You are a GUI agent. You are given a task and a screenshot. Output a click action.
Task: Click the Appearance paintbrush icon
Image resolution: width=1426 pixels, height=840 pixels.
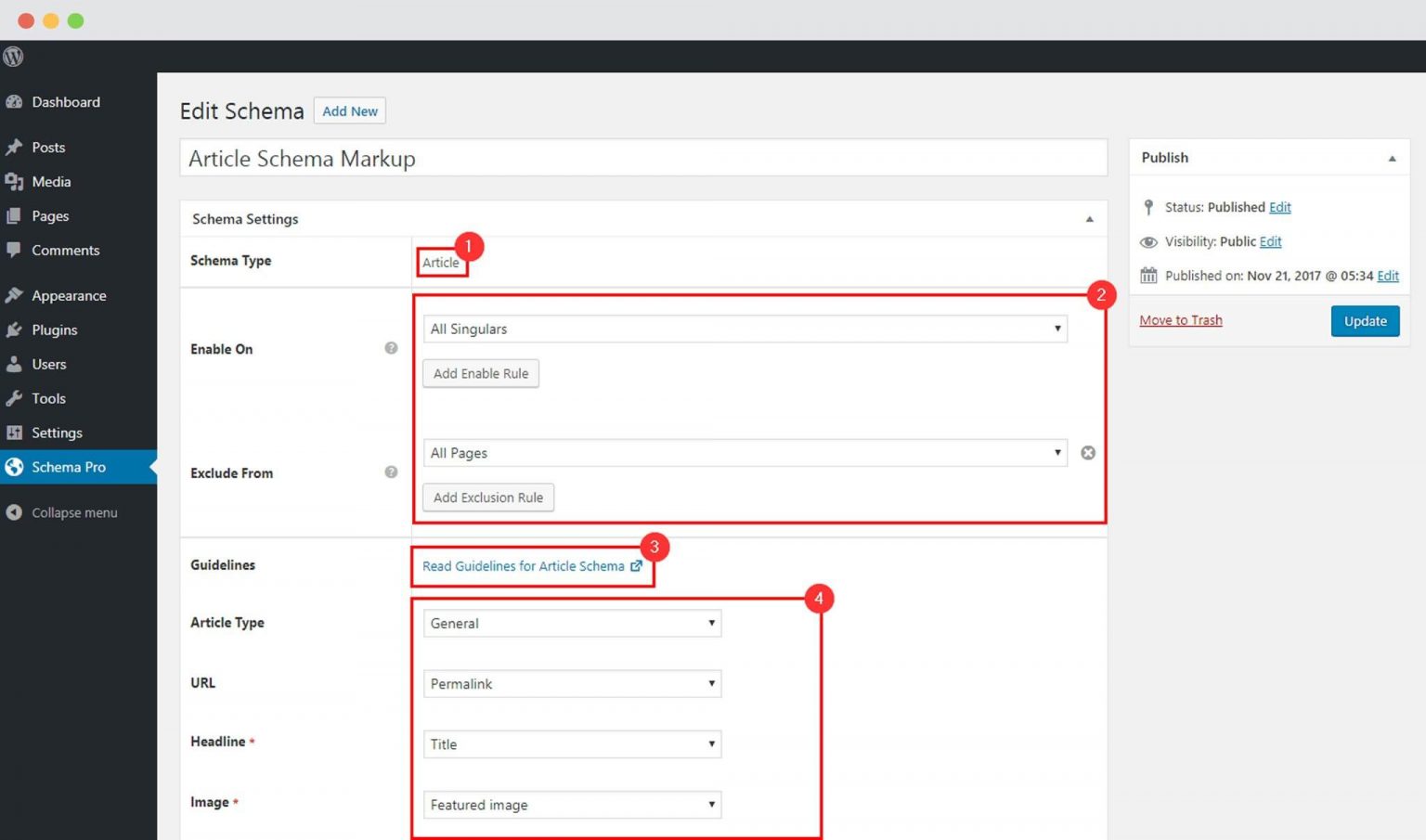tap(16, 294)
